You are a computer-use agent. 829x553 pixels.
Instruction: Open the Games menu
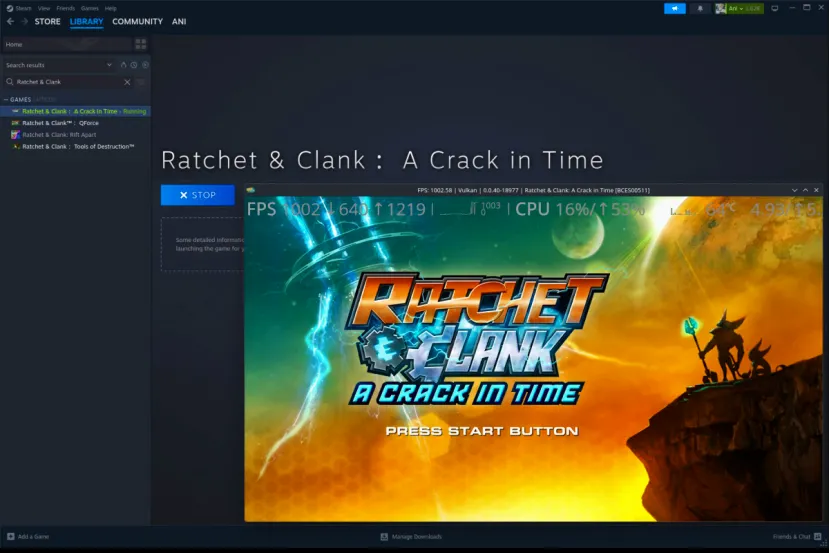click(x=90, y=8)
